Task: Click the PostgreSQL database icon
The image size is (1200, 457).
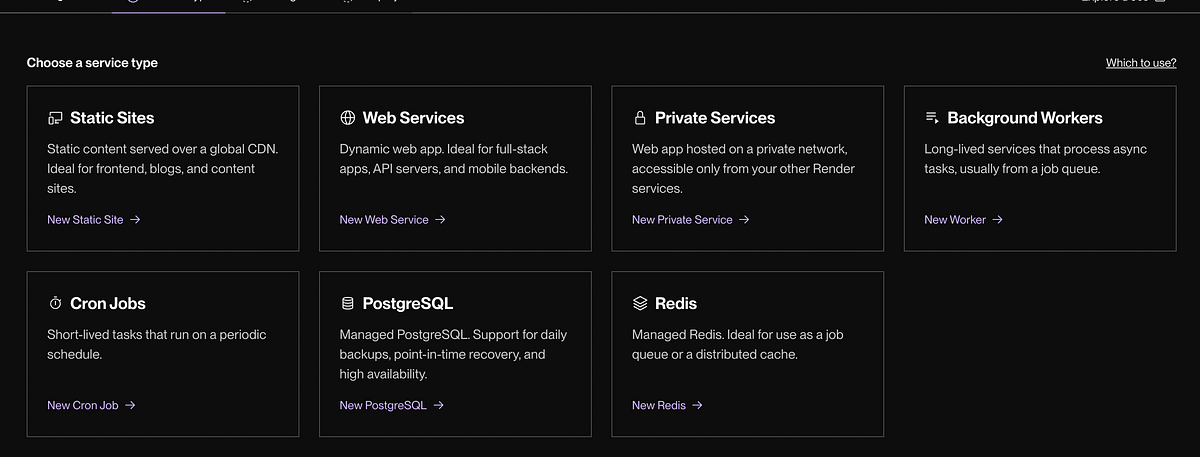Action: click(x=347, y=303)
